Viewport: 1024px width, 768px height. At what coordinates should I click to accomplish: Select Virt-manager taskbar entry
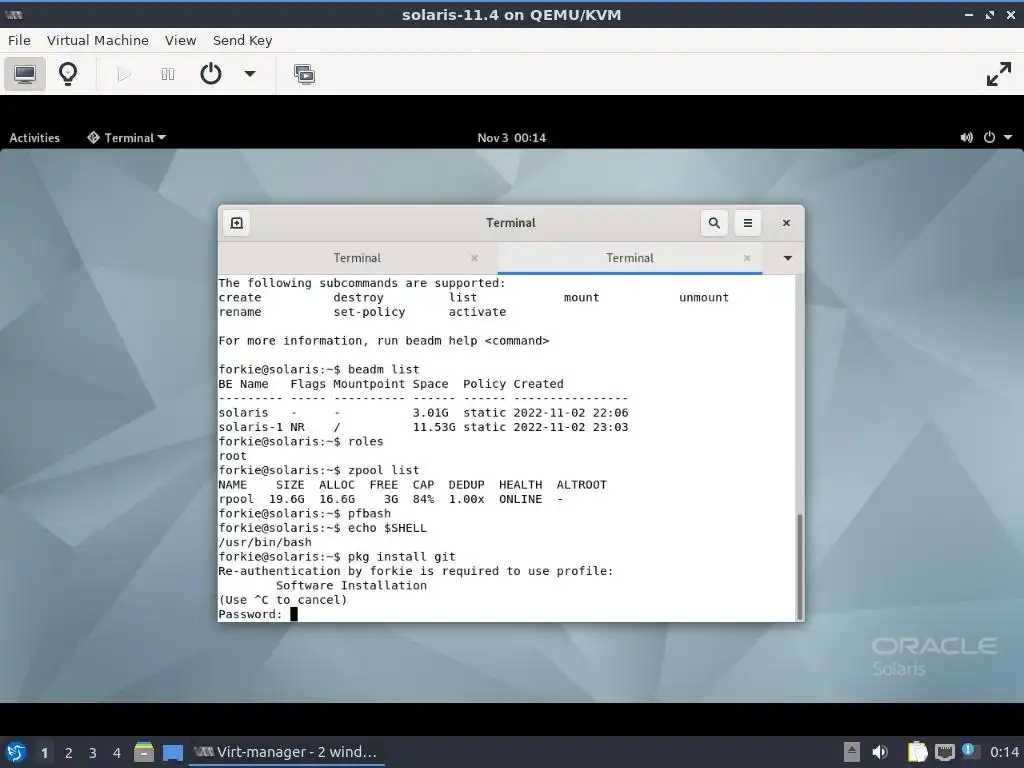(x=286, y=752)
